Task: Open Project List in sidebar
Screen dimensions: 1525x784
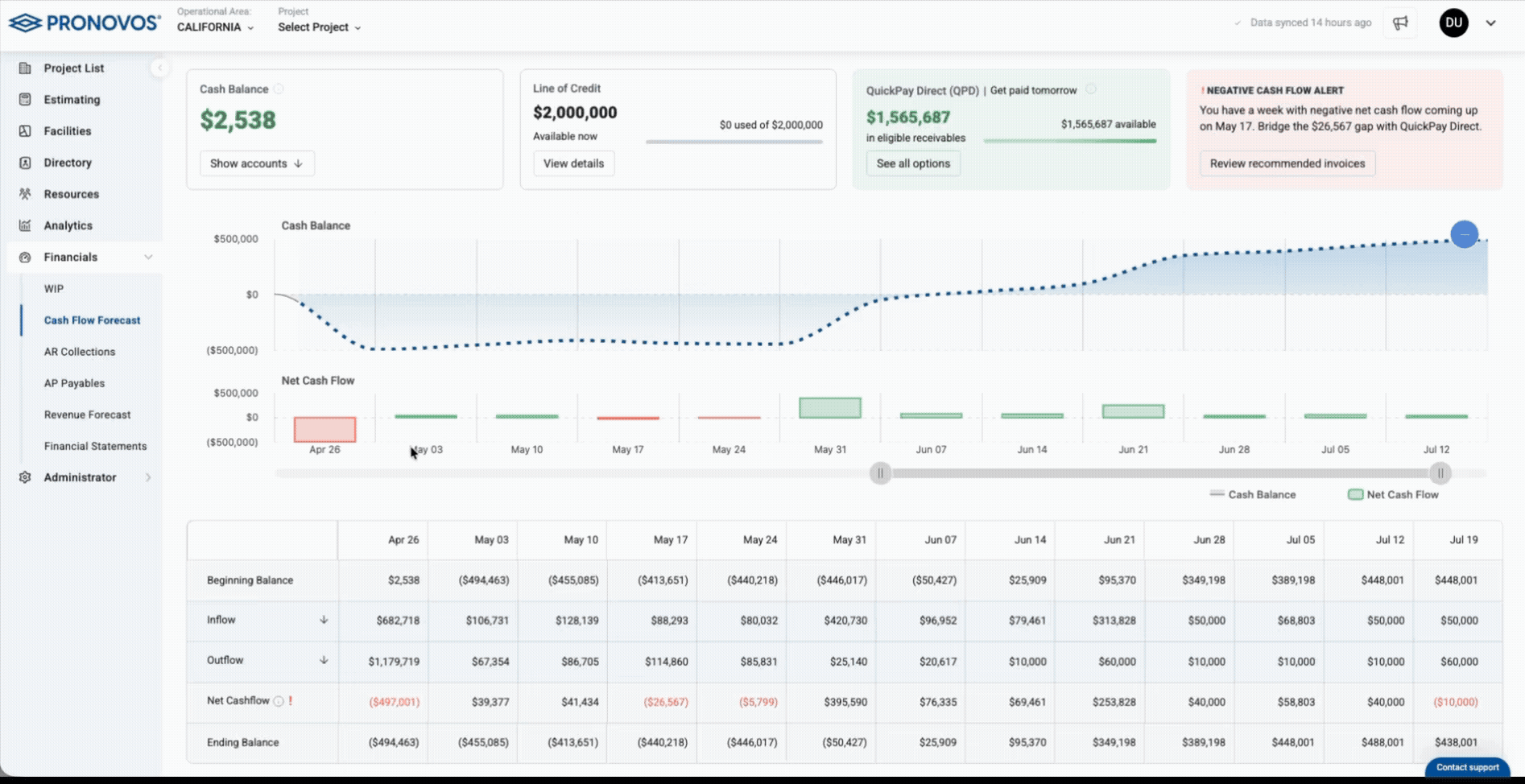Action: pyautogui.click(x=74, y=68)
